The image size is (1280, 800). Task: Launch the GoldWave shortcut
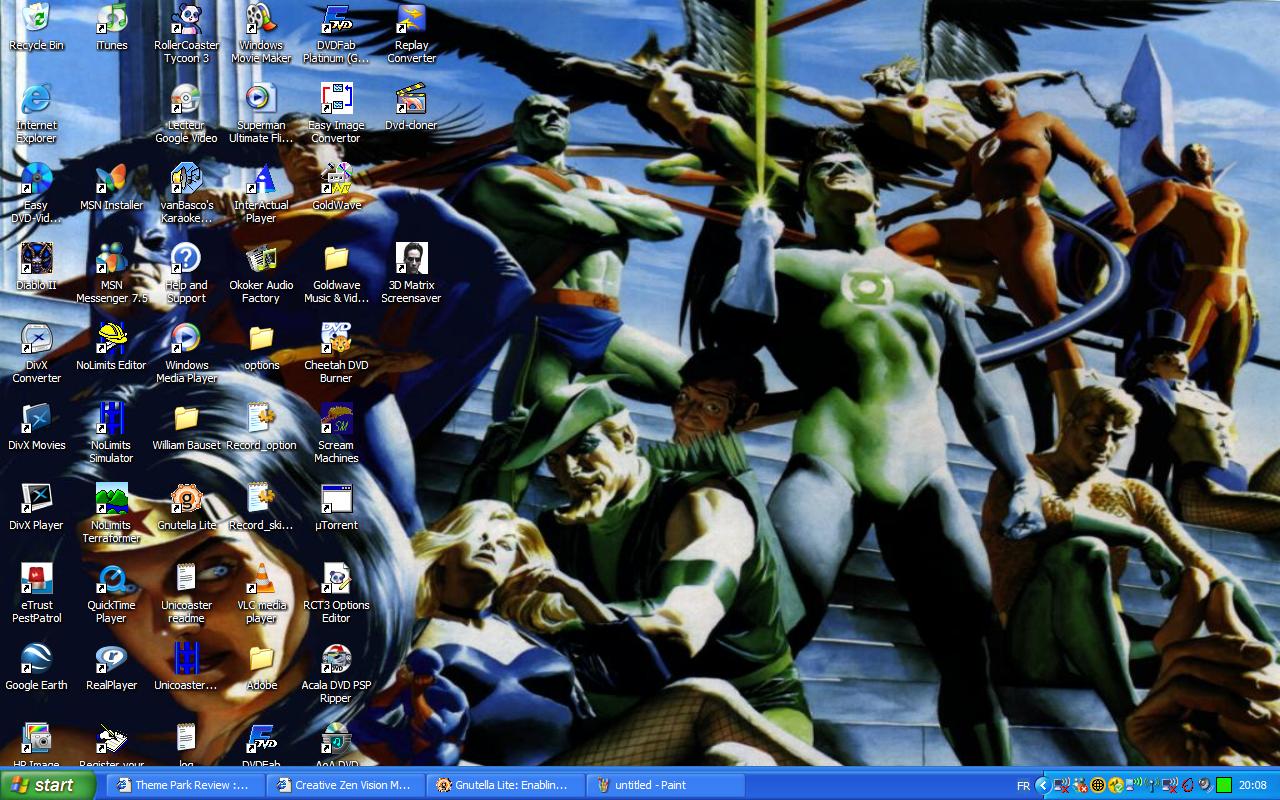coord(336,187)
